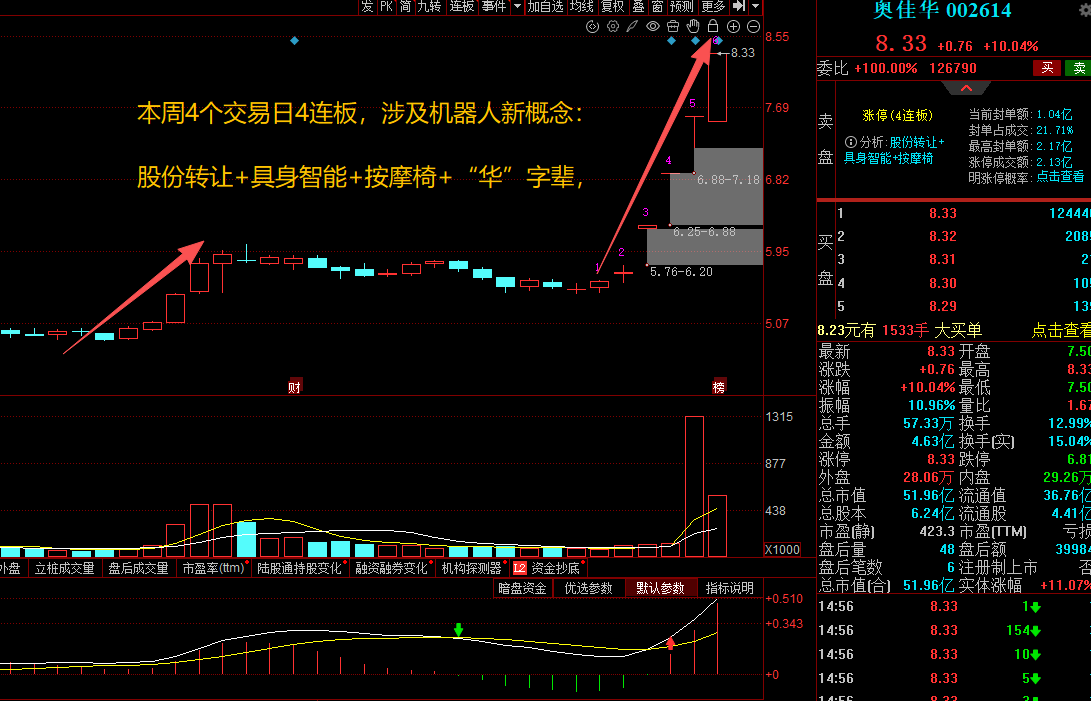
Task: Choose the 默认参数 option
Action: [x=660, y=588]
